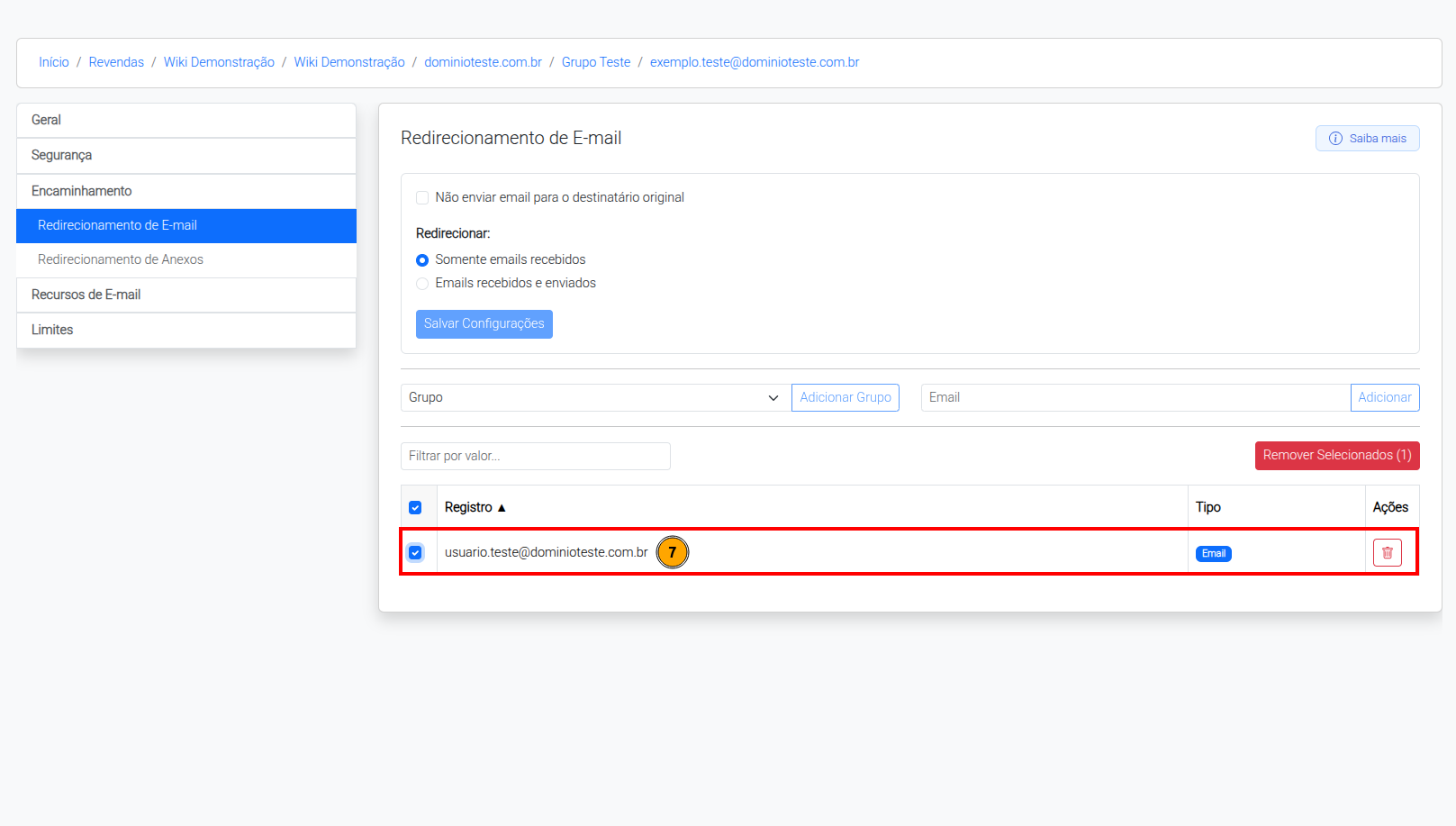
Task: Select Emails recebidos e enviados option
Action: click(422, 284)
